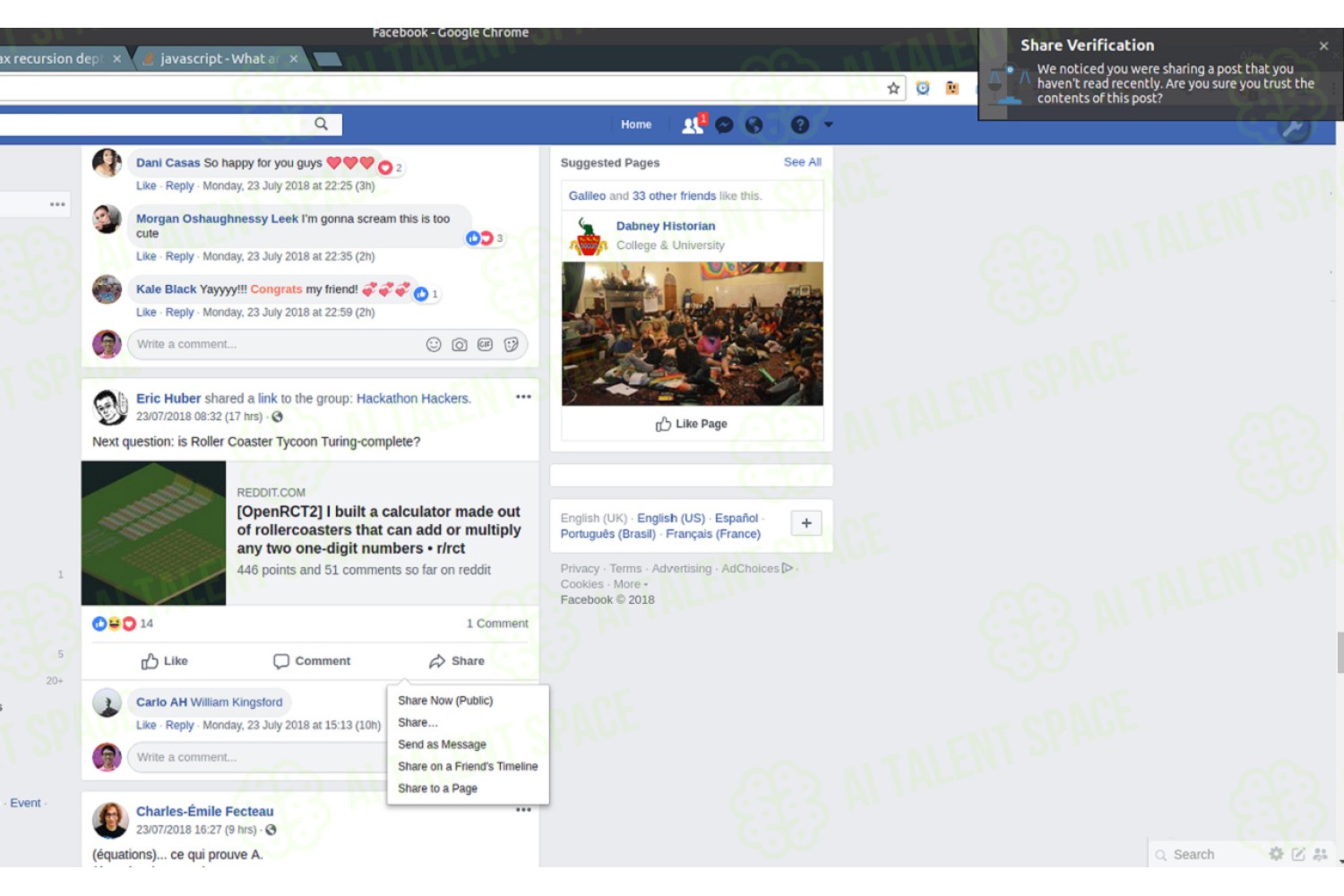The width and height of the screenshot is (1344, 896).
Task: Open Eric Huber's profile picture
Action: (x=110, y=407)
